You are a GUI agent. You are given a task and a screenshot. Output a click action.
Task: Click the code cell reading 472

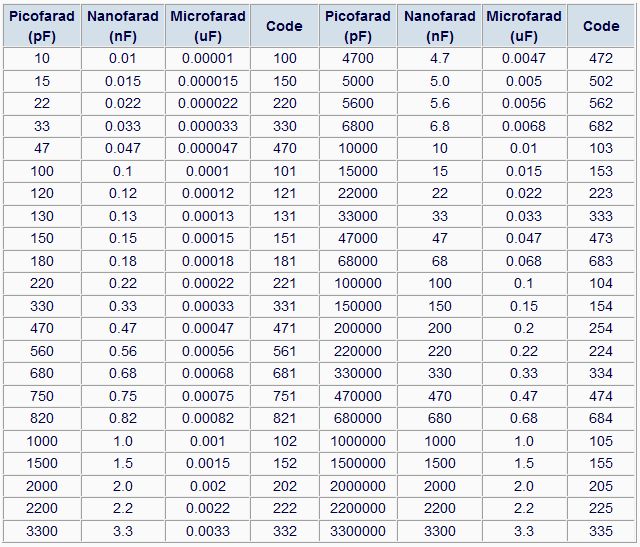click(x=600, y=58)
